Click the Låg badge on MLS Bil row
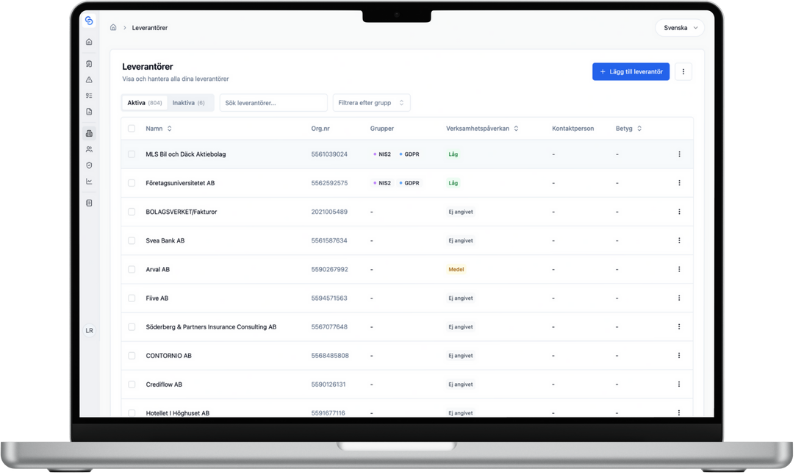The width and height of the screenshot is (794, 473). tap(453, 154)
